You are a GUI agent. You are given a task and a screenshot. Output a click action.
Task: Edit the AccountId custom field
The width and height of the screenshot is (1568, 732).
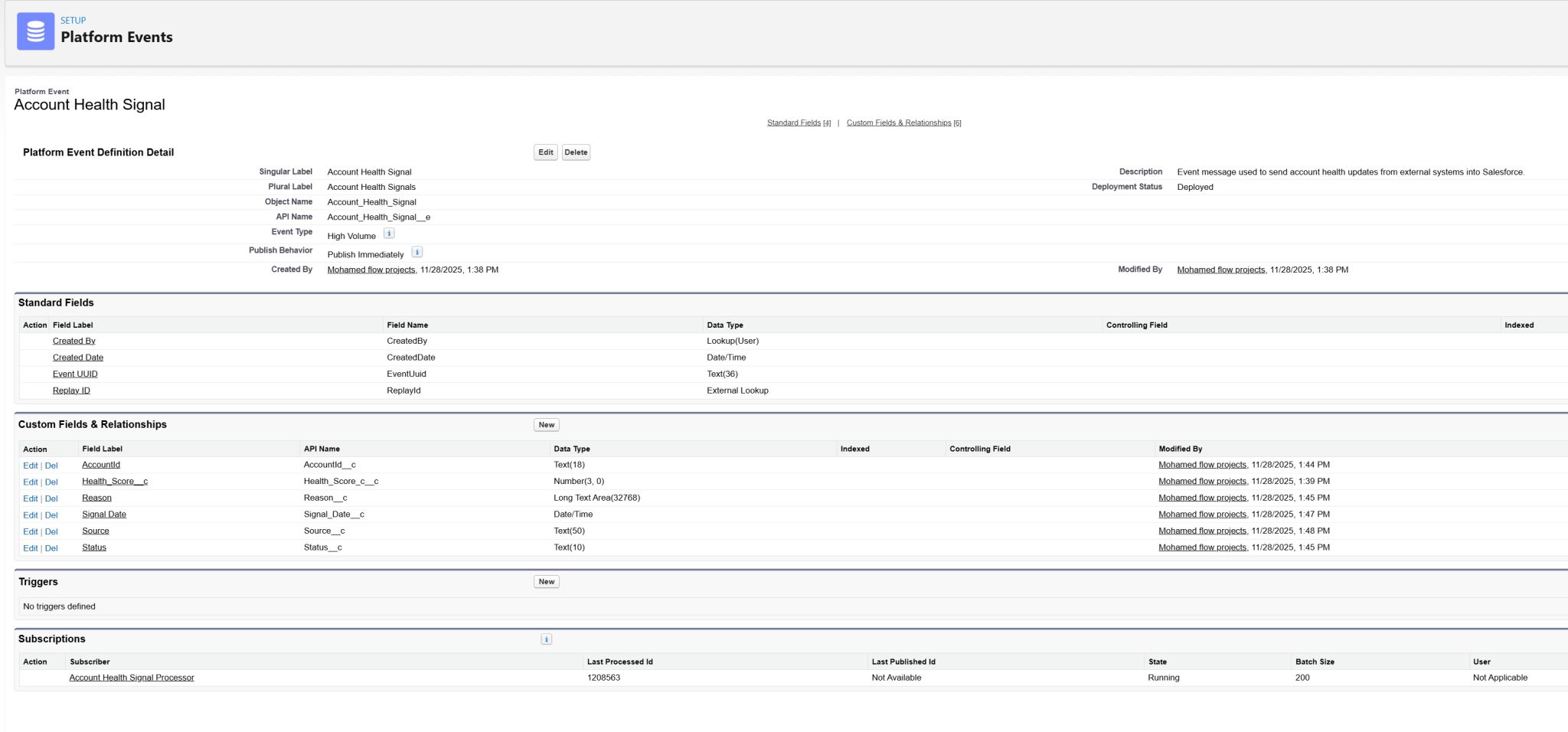pos(31,466)
